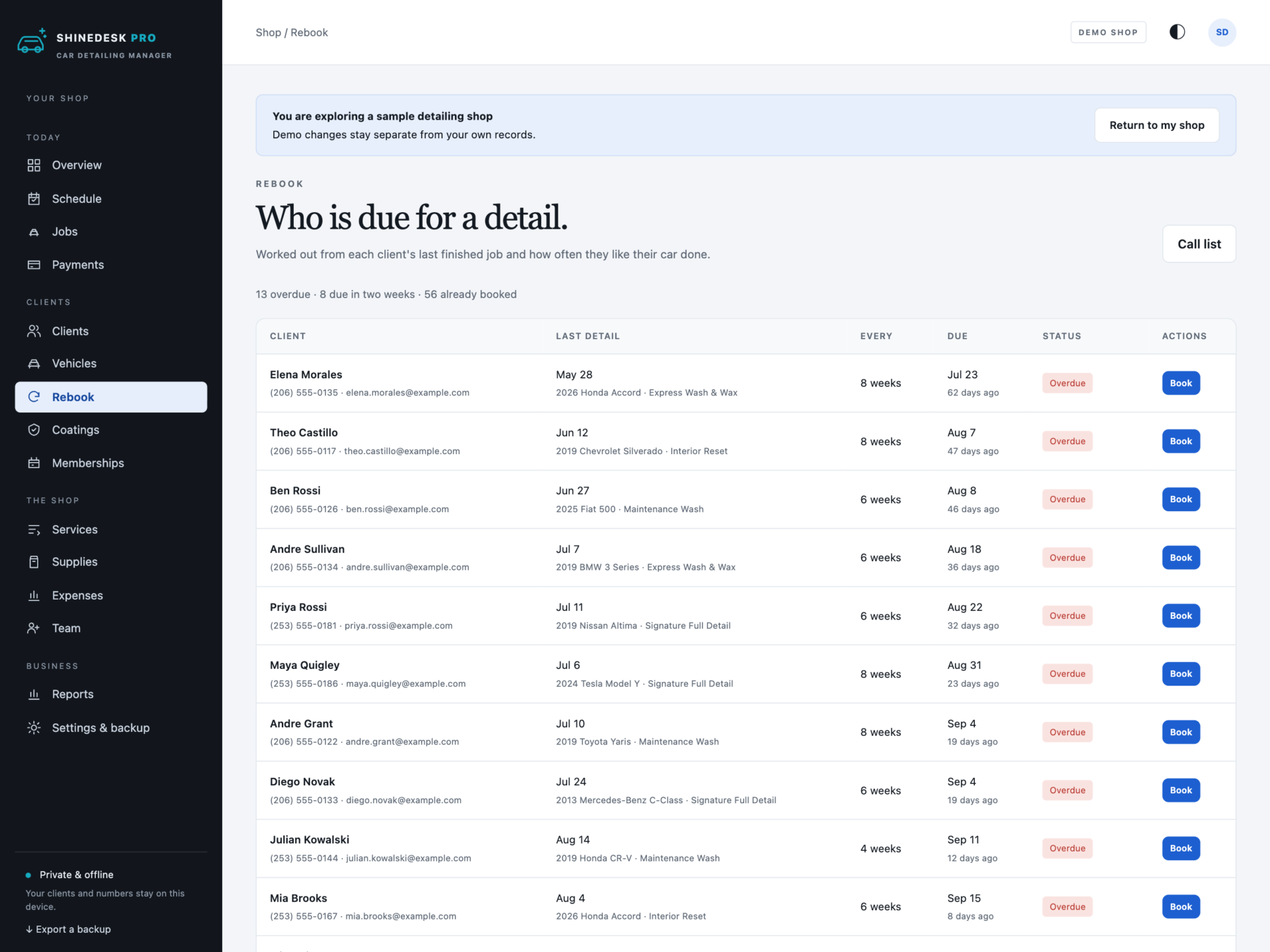
Task: Click the Demo Shop badge
Action: (1108, 32)
